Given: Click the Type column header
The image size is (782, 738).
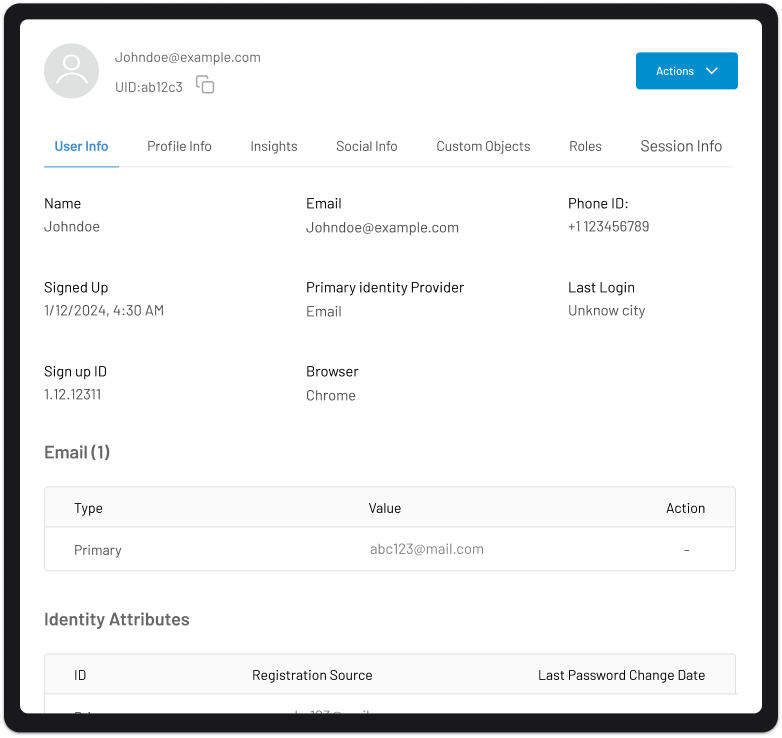Looking at the screenshot, I should pyautogui.click(x=88, y=508).
